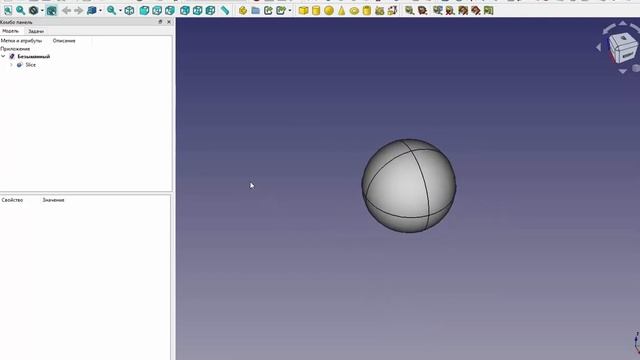
Task: Create a Sphere primitive
Action: tap(329, 11)
